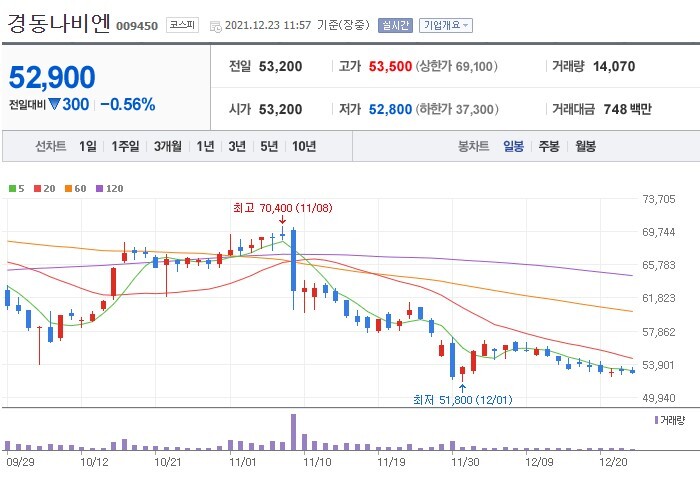Click the 거래대금 value 748 백만

pyautogui.click(x=627, y=109)
